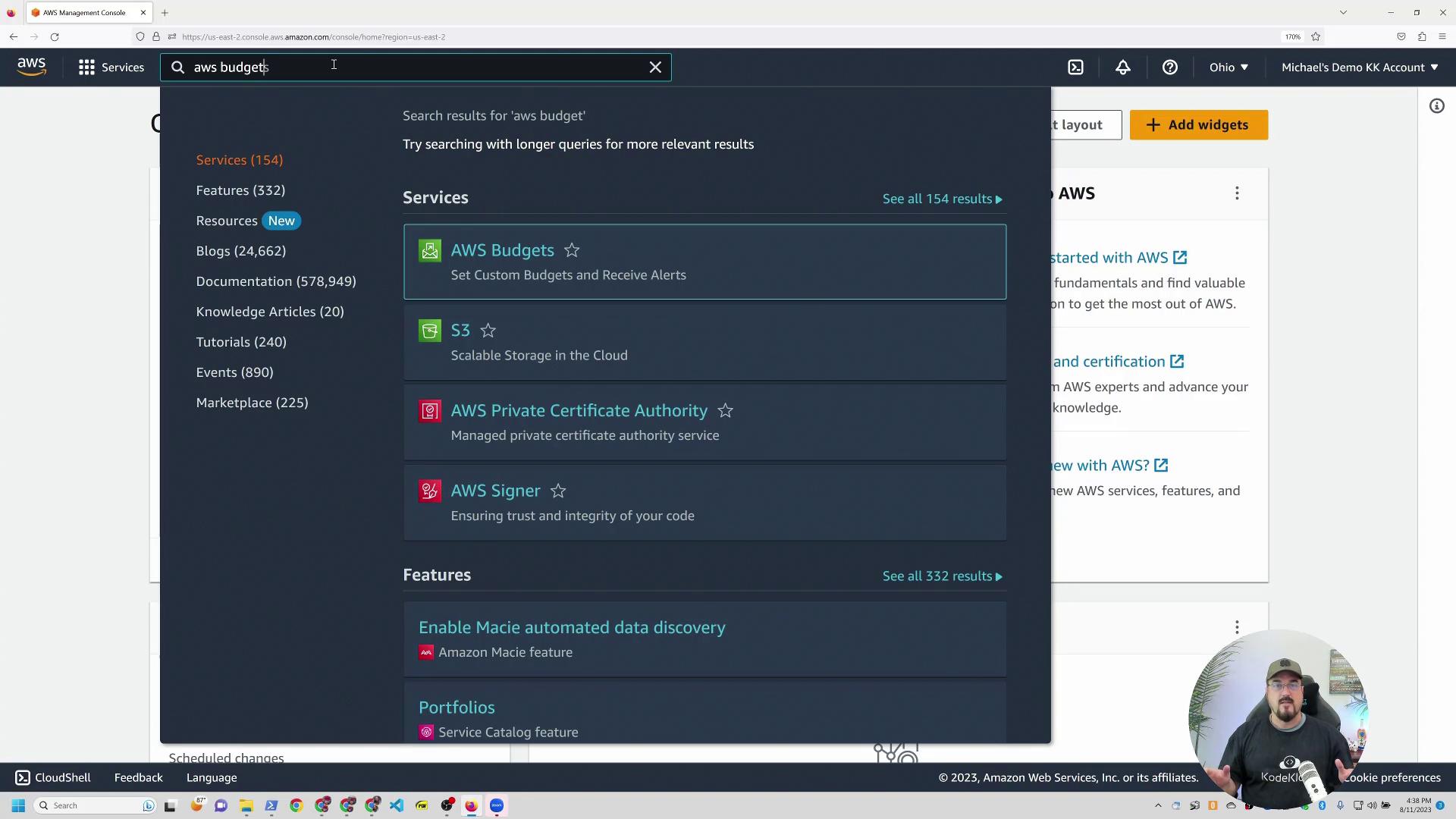This screenshot has height=819, width=1456.
Task: Click the AWS logo home icon
Action: (32, 67)
